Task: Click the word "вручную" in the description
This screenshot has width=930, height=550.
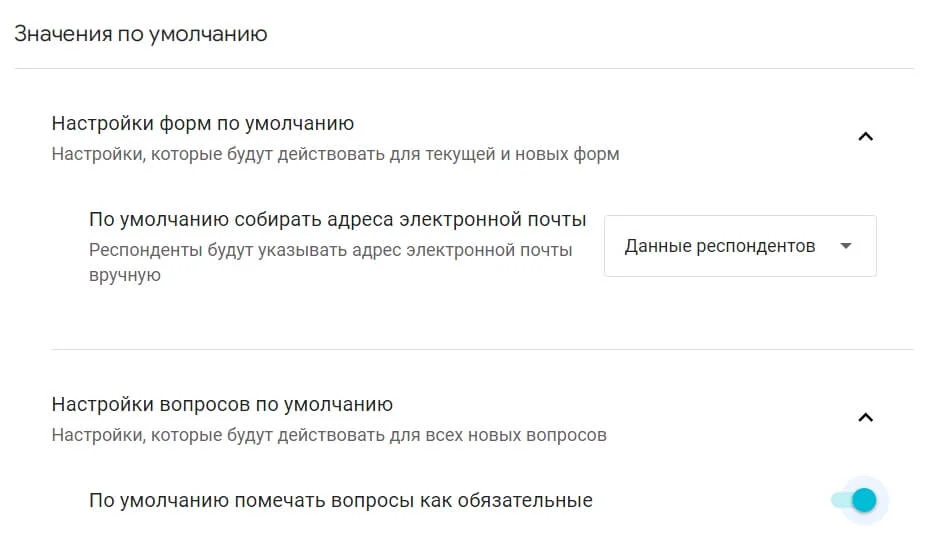Action: coord(125,275)
